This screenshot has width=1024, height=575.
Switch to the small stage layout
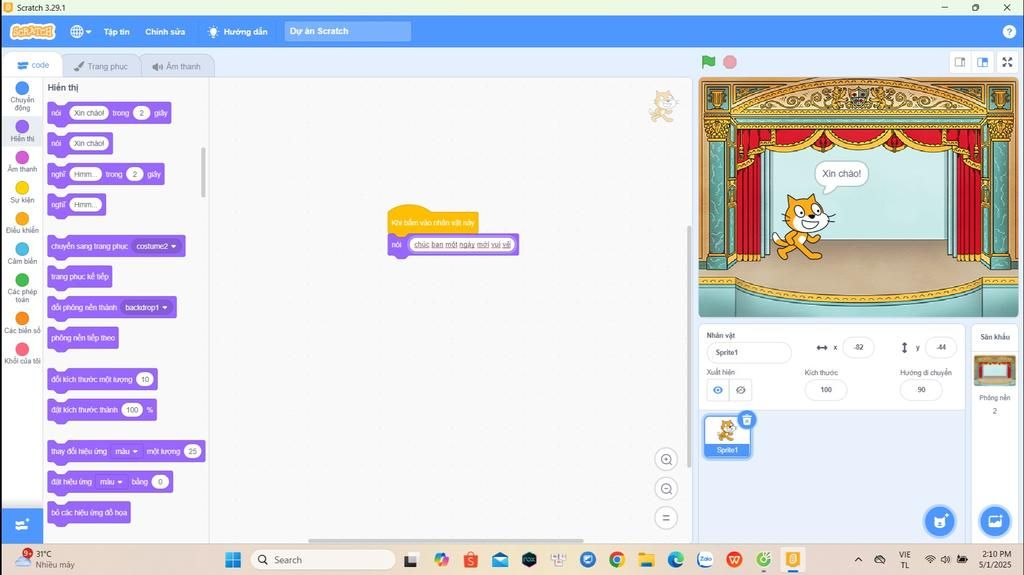(x=960, y=62)
